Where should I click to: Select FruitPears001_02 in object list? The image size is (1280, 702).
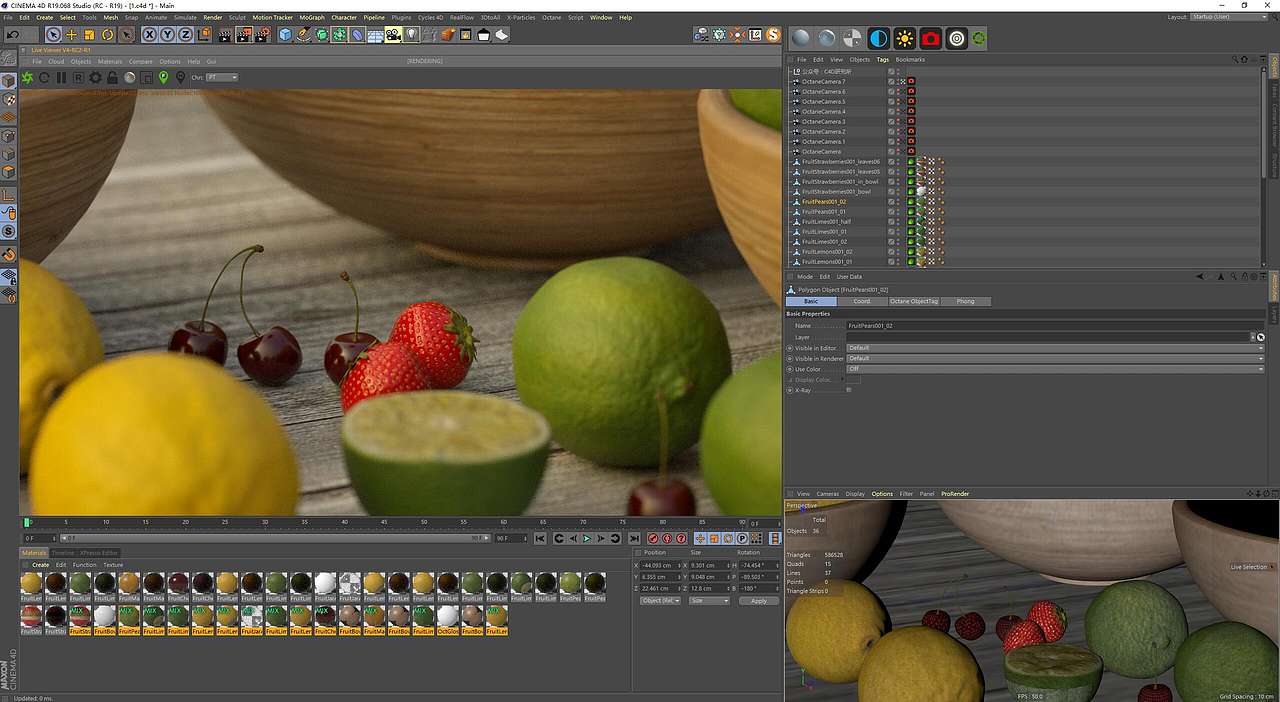[x=824, y=201]
